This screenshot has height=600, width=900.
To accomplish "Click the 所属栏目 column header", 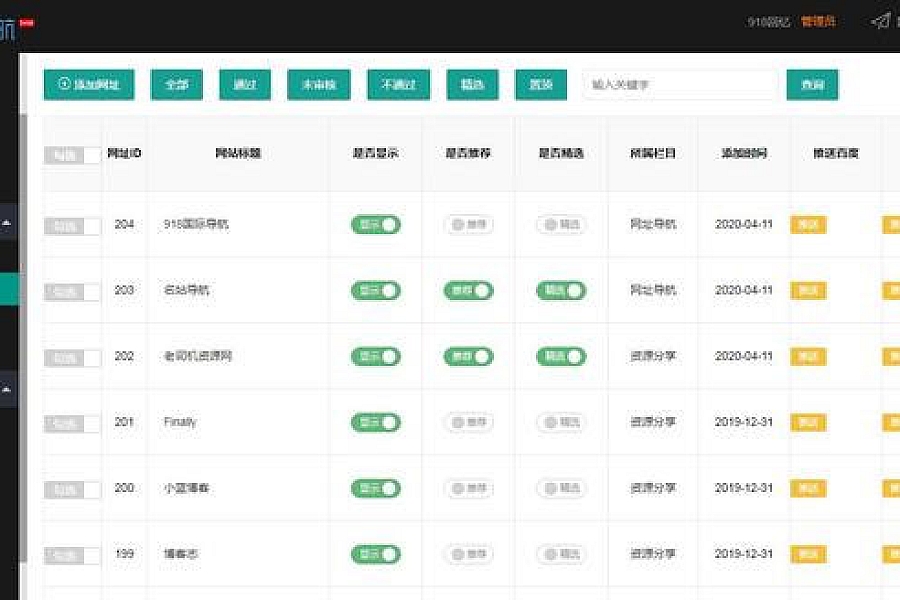I will [653, 153].
